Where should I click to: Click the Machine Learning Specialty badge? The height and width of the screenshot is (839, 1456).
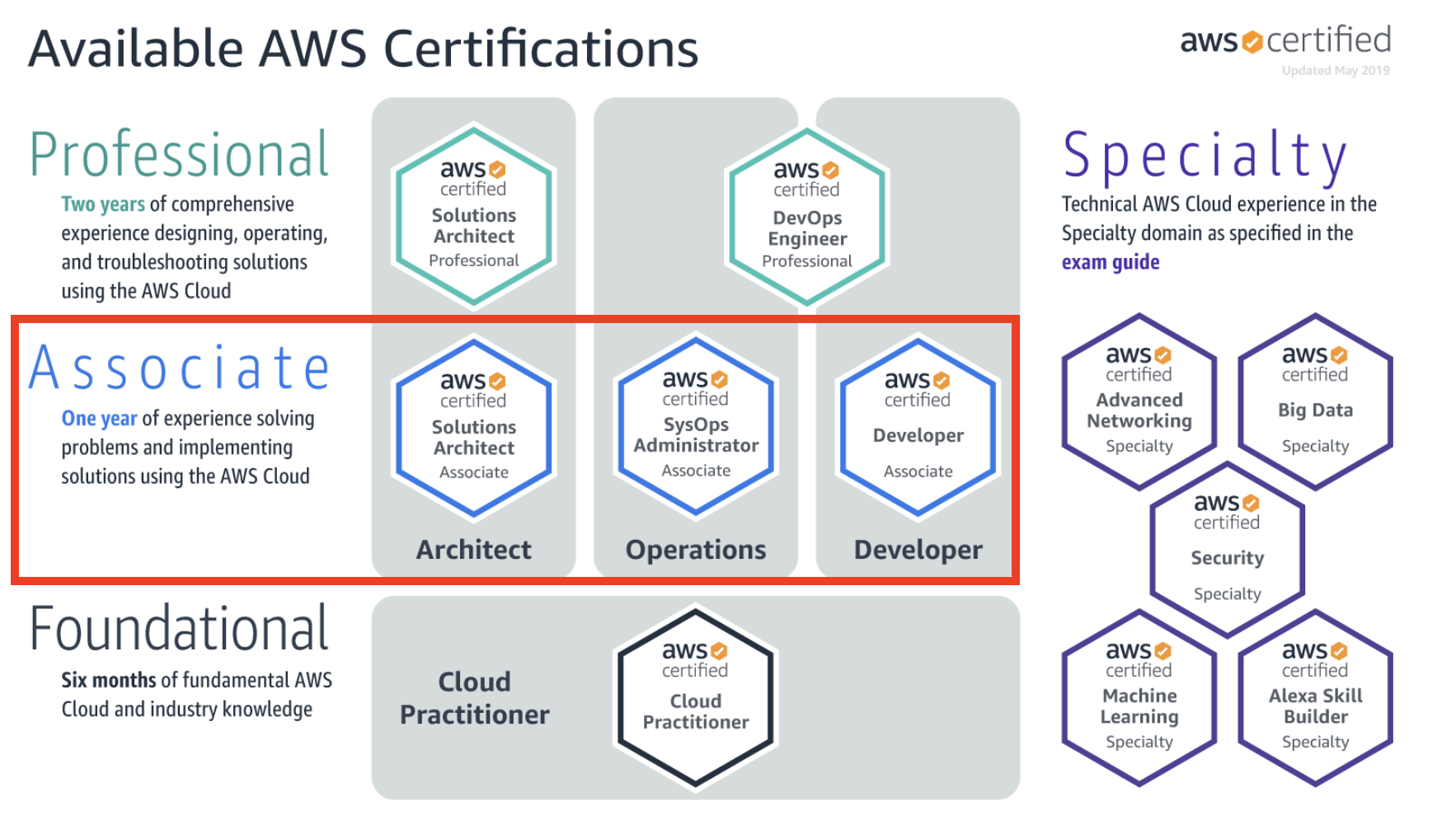[x=1139, y=697]
